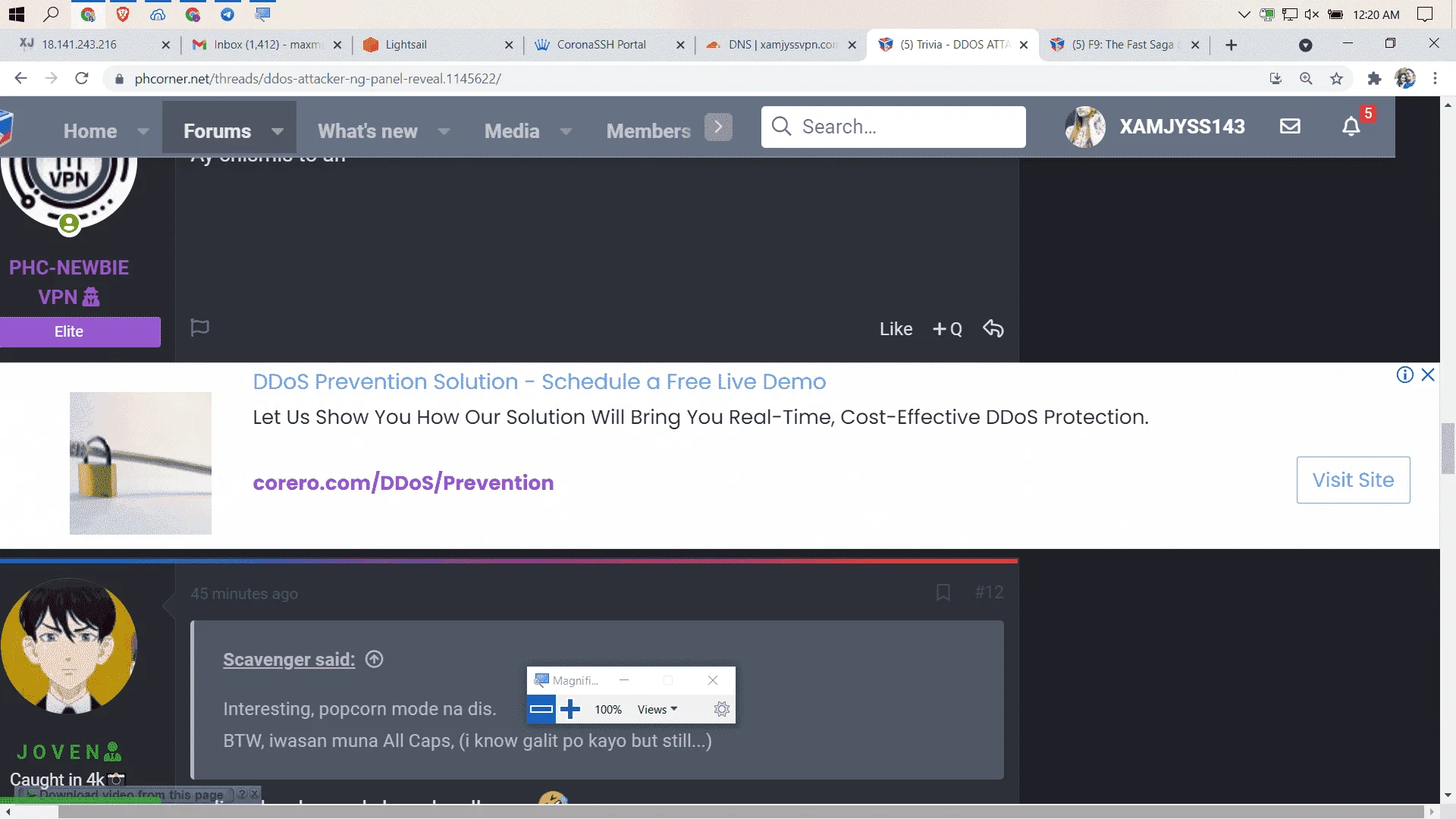Open the Brave browser taskbar icon
The height and width of the screenshot is (819, 1456).
point(123,14)
